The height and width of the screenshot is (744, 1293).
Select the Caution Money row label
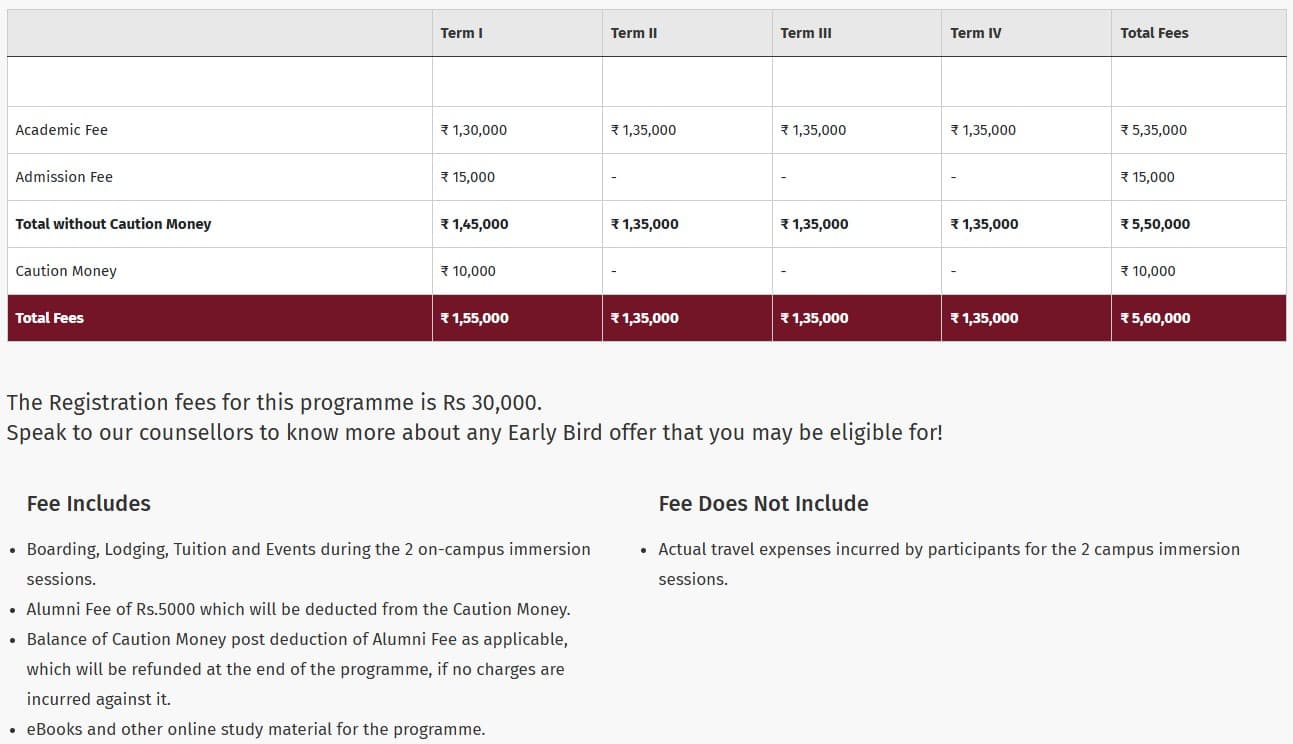click(66, 271)
